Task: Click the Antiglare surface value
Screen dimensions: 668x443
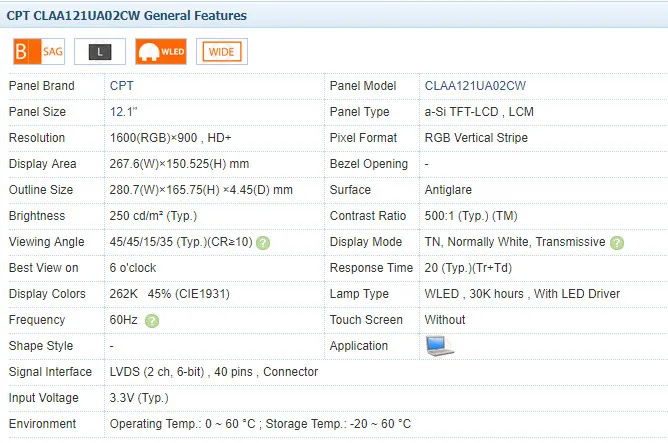Action: [x=448, y=190]
